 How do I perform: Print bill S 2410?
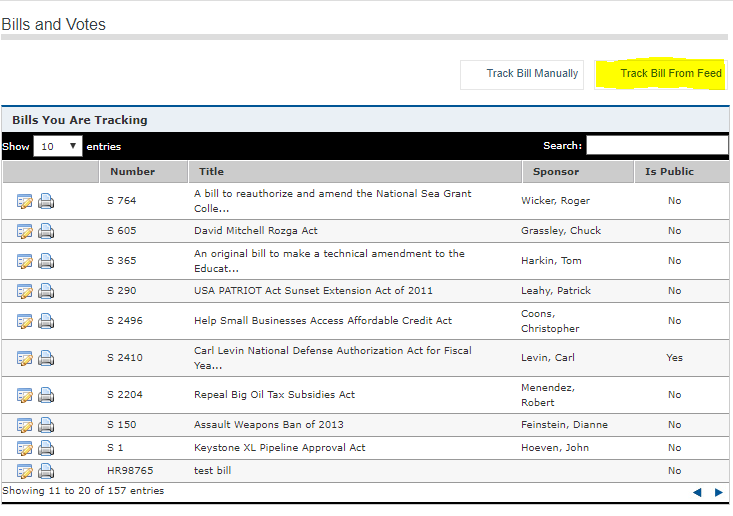click(x=46, y=358)
